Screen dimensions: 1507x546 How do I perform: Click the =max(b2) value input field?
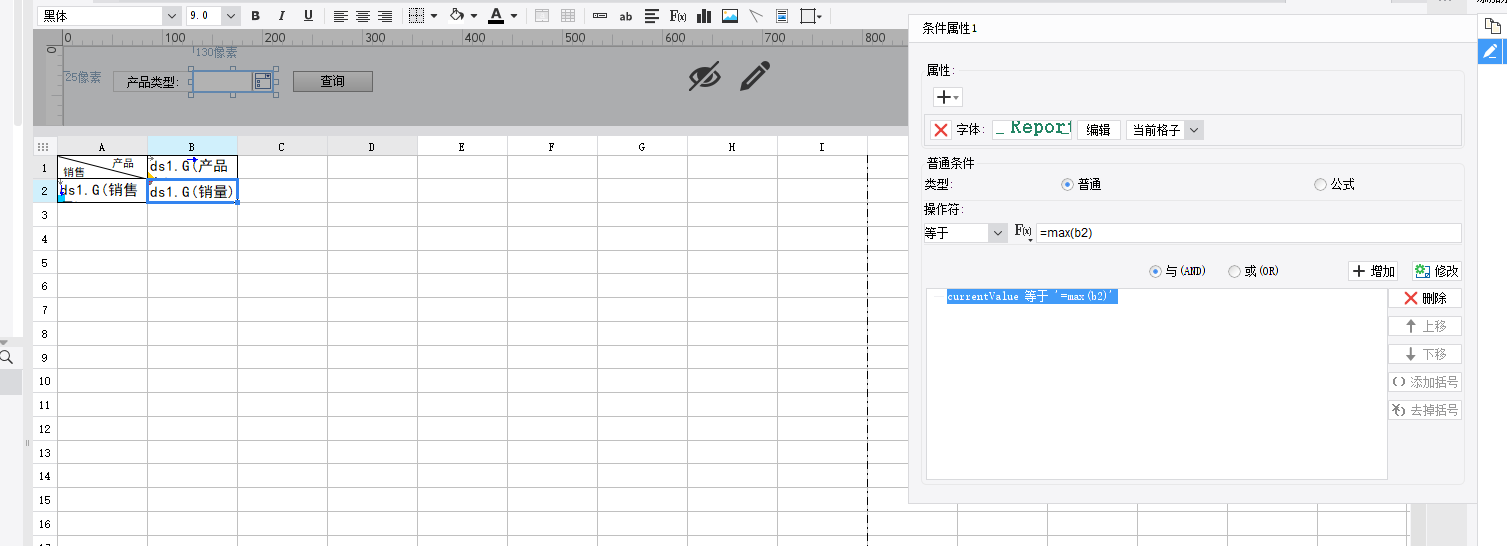tap(1248, 233)
